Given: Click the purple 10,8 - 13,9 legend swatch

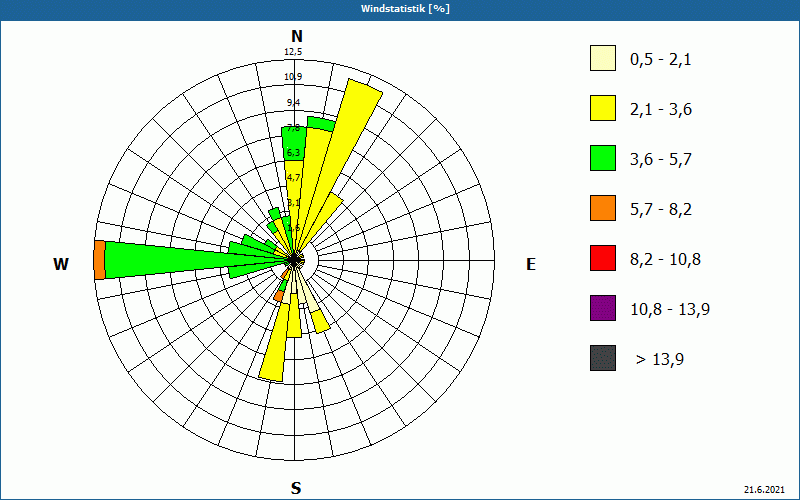Looking at the screenshot, I should 603,308.
